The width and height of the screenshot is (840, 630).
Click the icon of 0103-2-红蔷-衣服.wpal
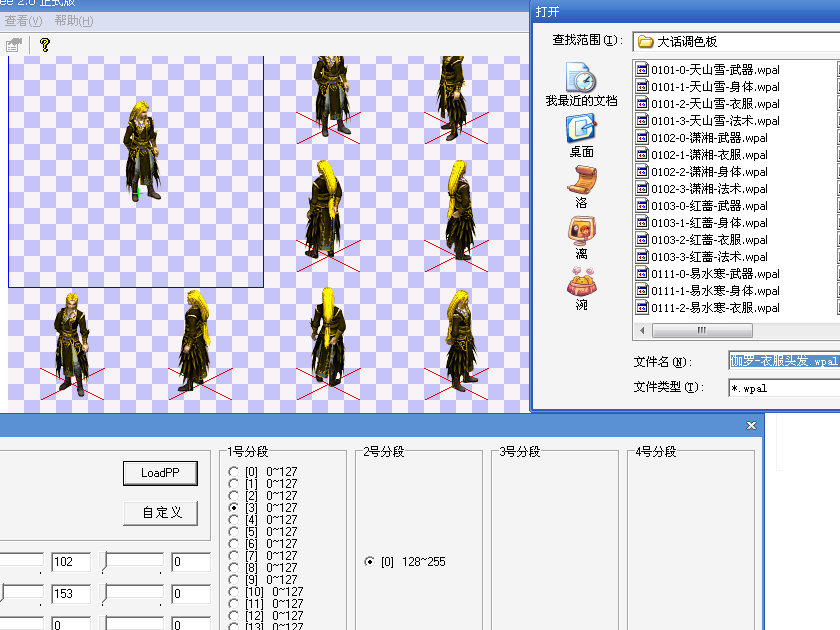pyautogui.click(x=642, y=239)
